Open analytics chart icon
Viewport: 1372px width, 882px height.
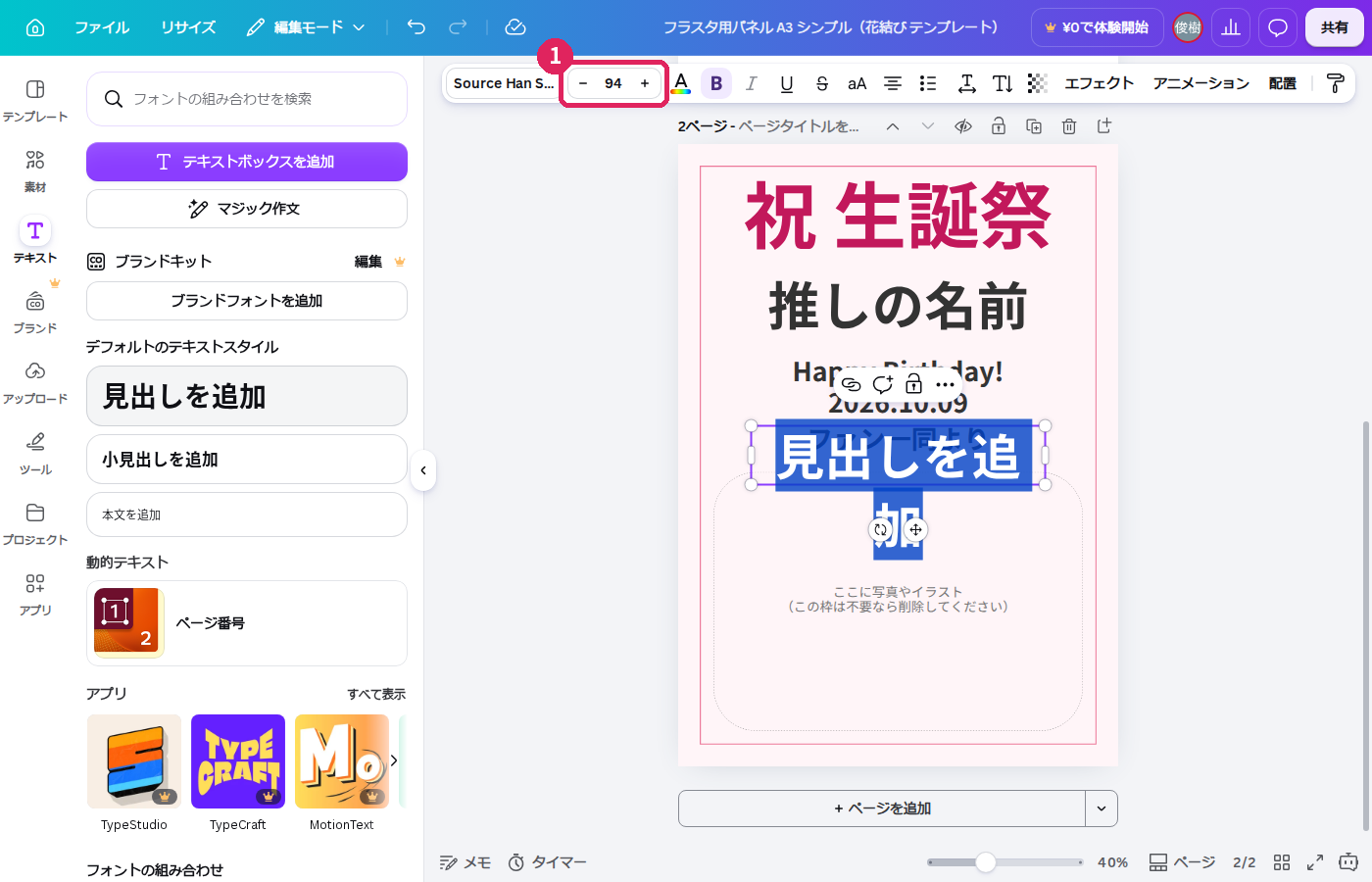(1231, 27)
